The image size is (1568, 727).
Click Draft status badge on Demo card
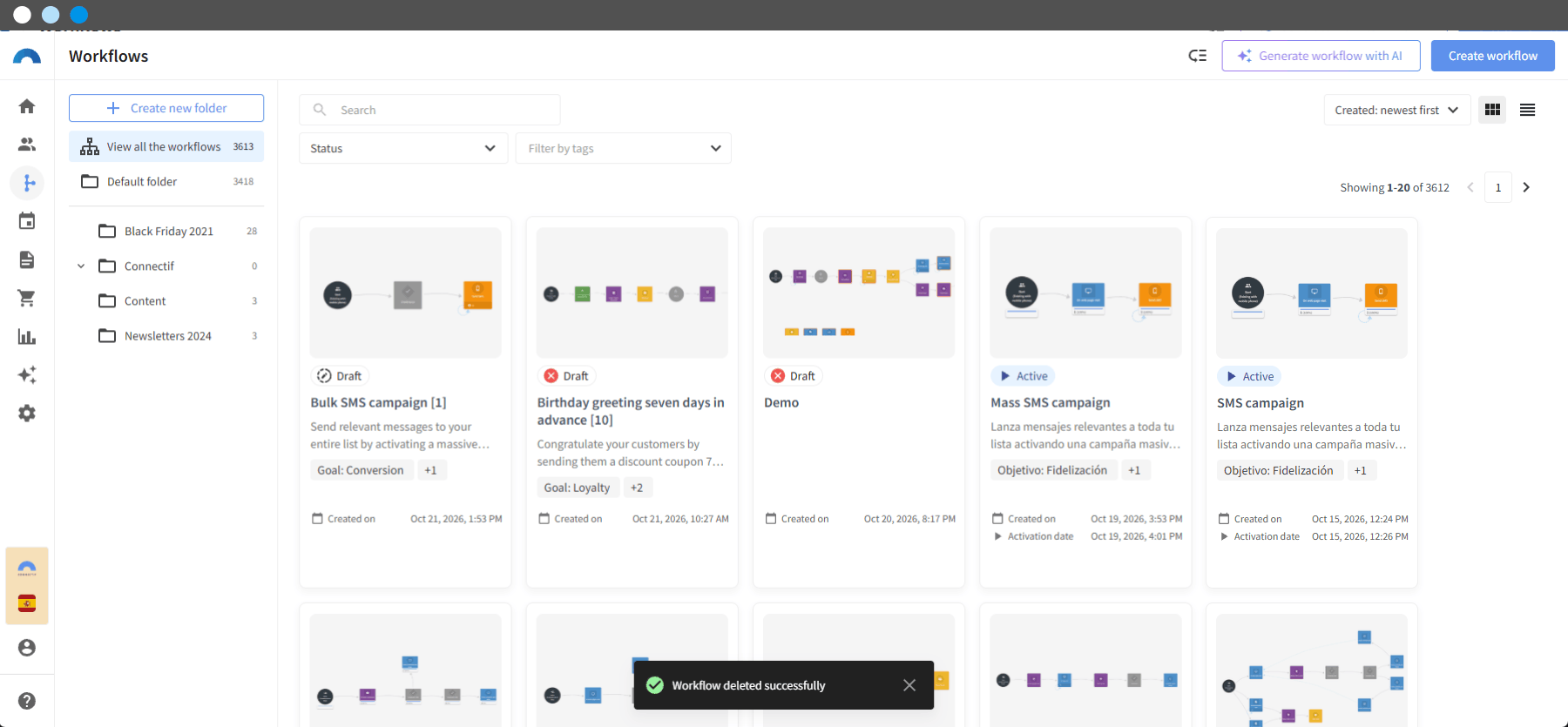794,376
